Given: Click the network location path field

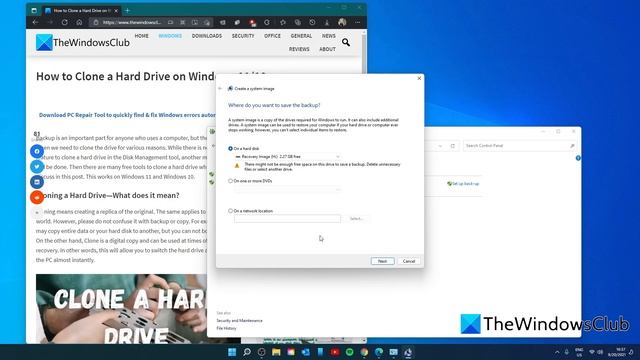Looking at the screenshot, I should (x=287, y=219).
